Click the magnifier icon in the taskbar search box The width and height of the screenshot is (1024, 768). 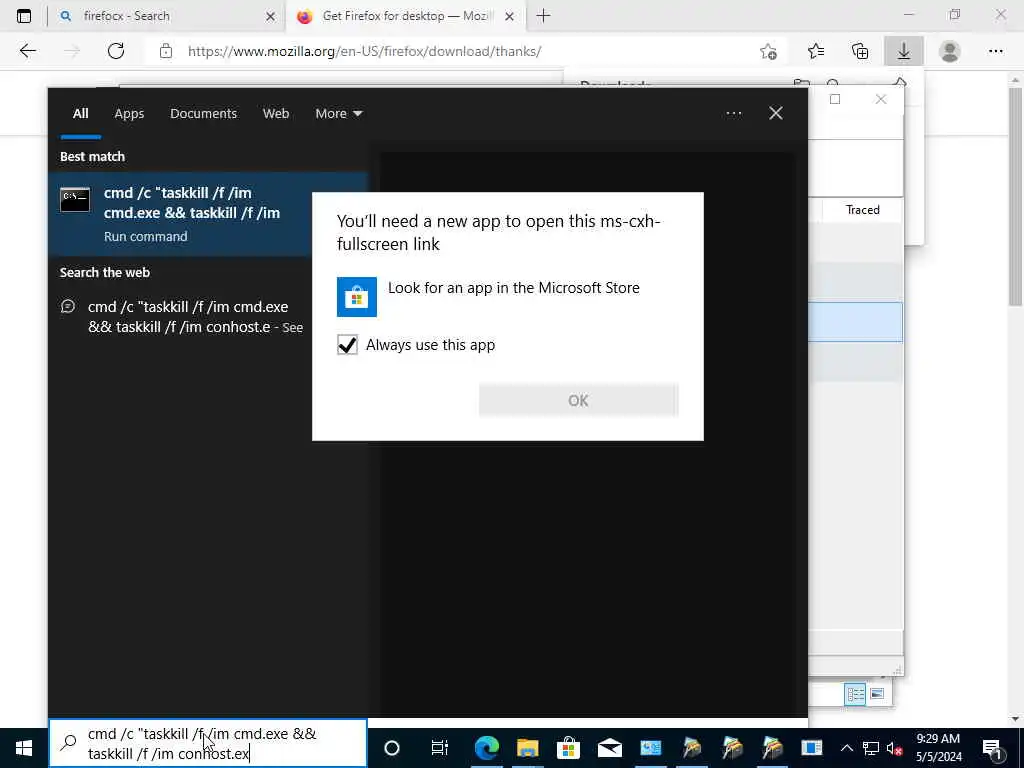69,743
